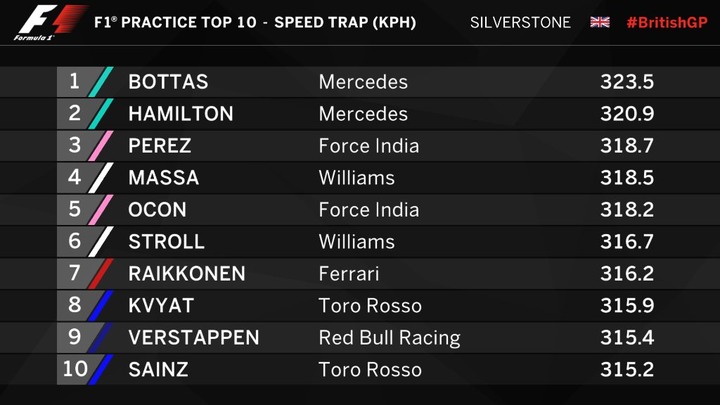720x405 pixels.
Task: Click the pink Force India stripe beside PEREZ
Action: 101,146
